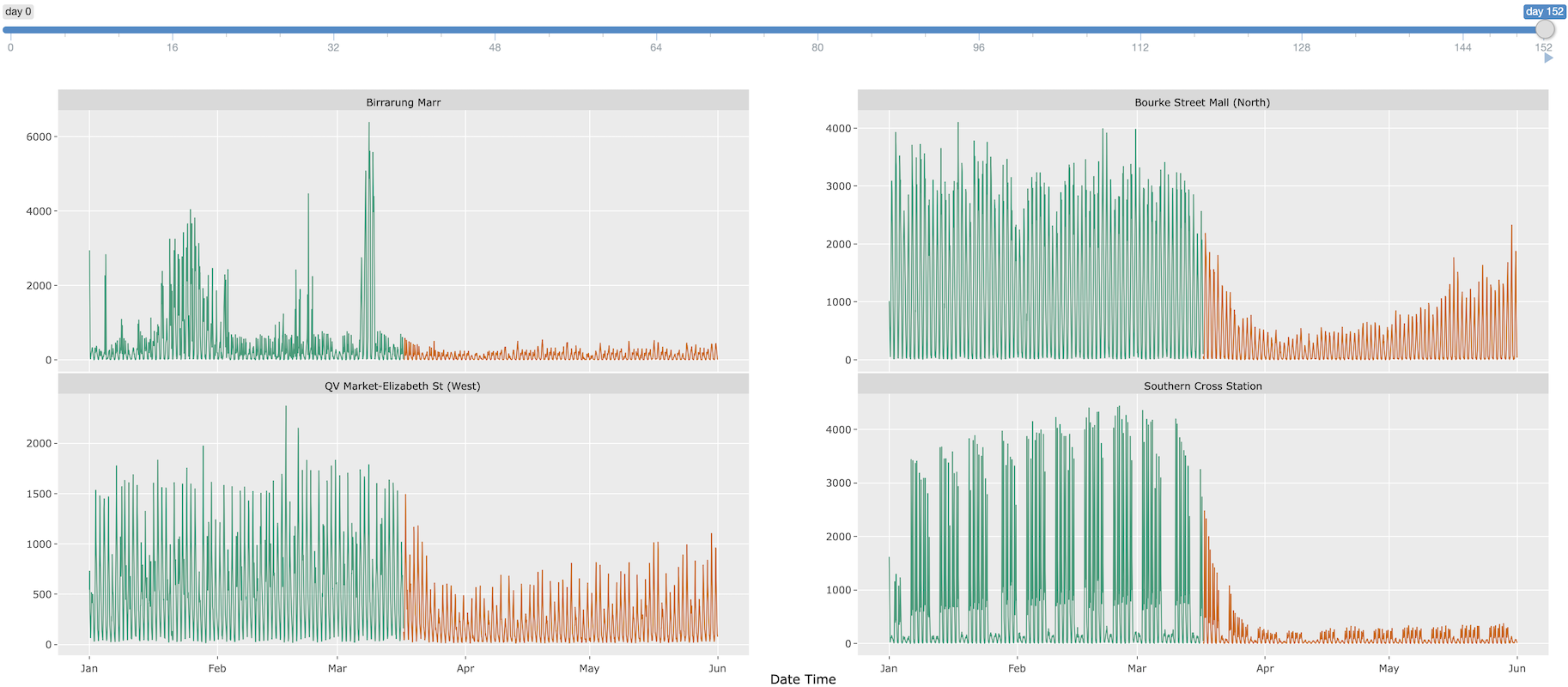1568x687 pixels.
Task: Click the slider handle at day 152
Action: (x=1544, y=30)
